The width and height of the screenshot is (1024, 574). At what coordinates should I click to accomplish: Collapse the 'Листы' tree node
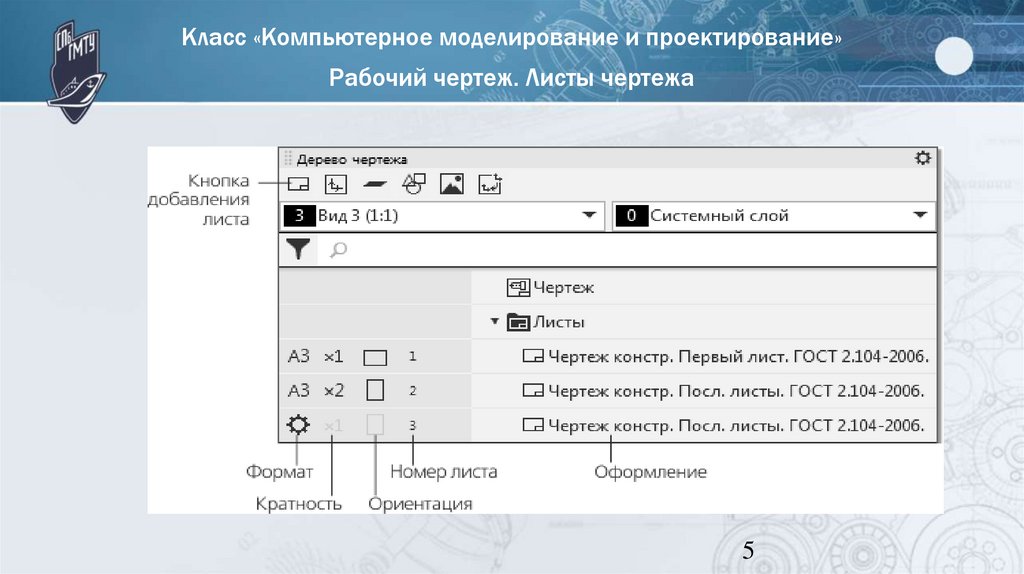pyautogui.click(x=494, y=321)
